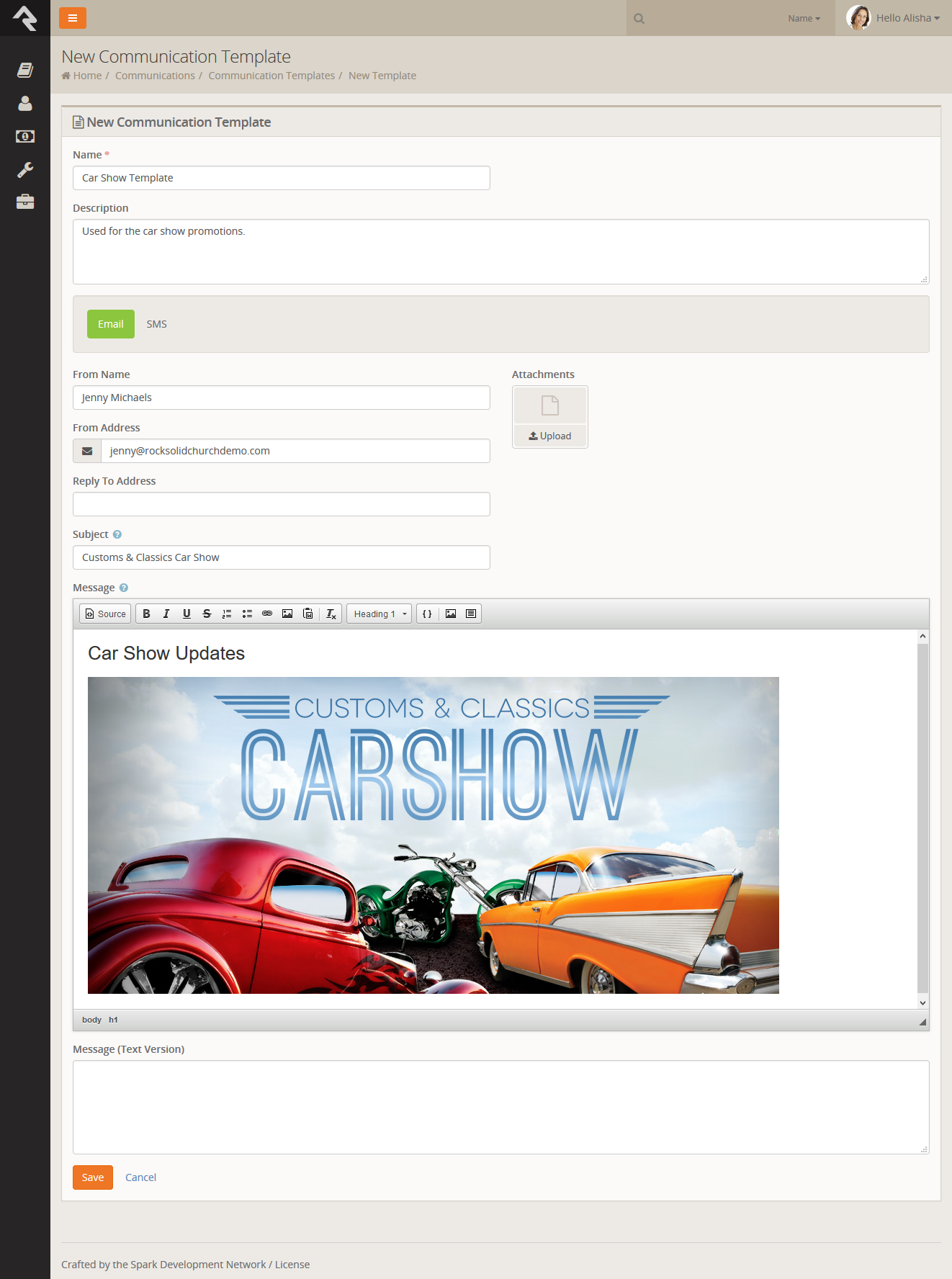
Task: Cancel the new template
Action: (x=140, y=1177)
